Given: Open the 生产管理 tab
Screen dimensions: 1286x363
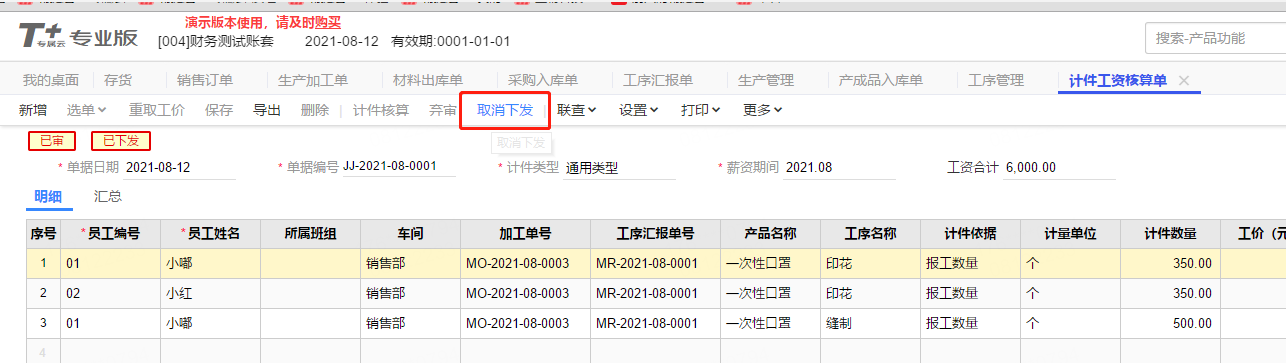Looking at the screenshot, I should (x=766, y=80).
